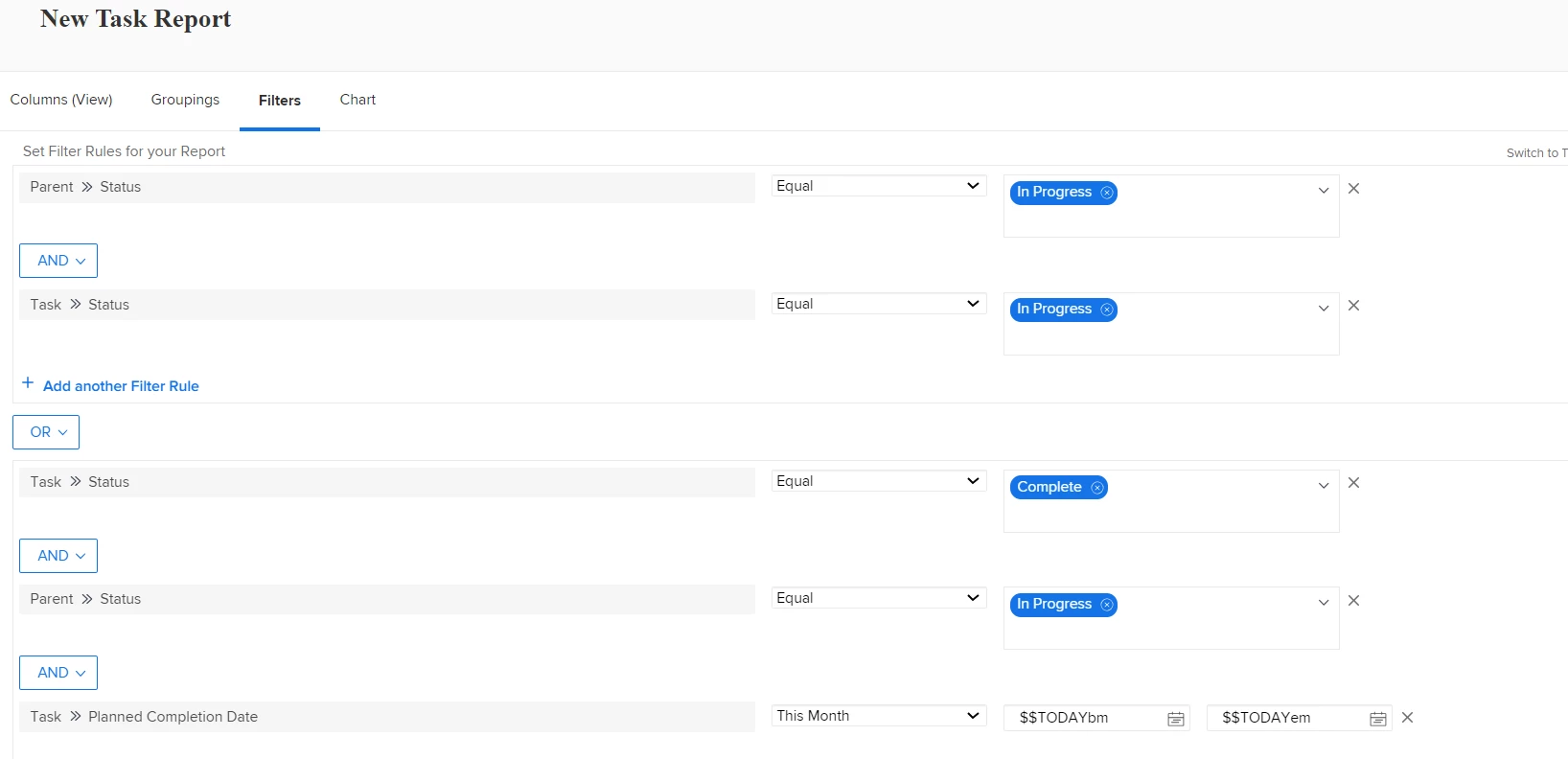
Task: Switch to Columns (View) tab
Action: [x=61, y=100]
